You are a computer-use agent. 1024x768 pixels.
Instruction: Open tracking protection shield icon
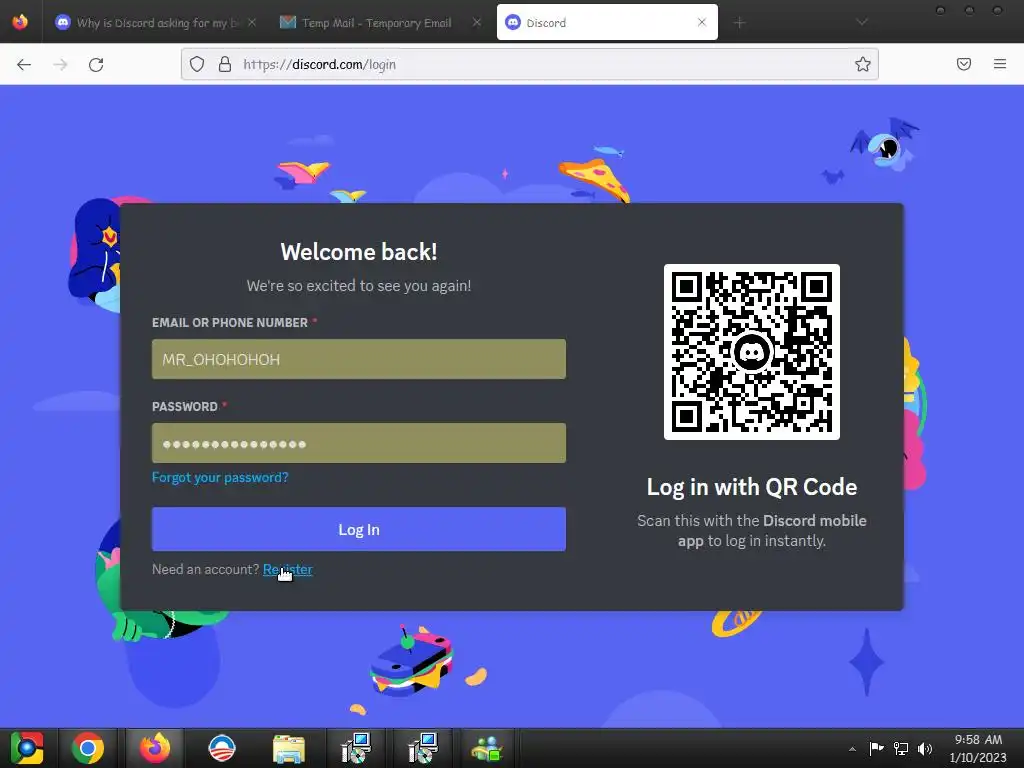(197, 64)
